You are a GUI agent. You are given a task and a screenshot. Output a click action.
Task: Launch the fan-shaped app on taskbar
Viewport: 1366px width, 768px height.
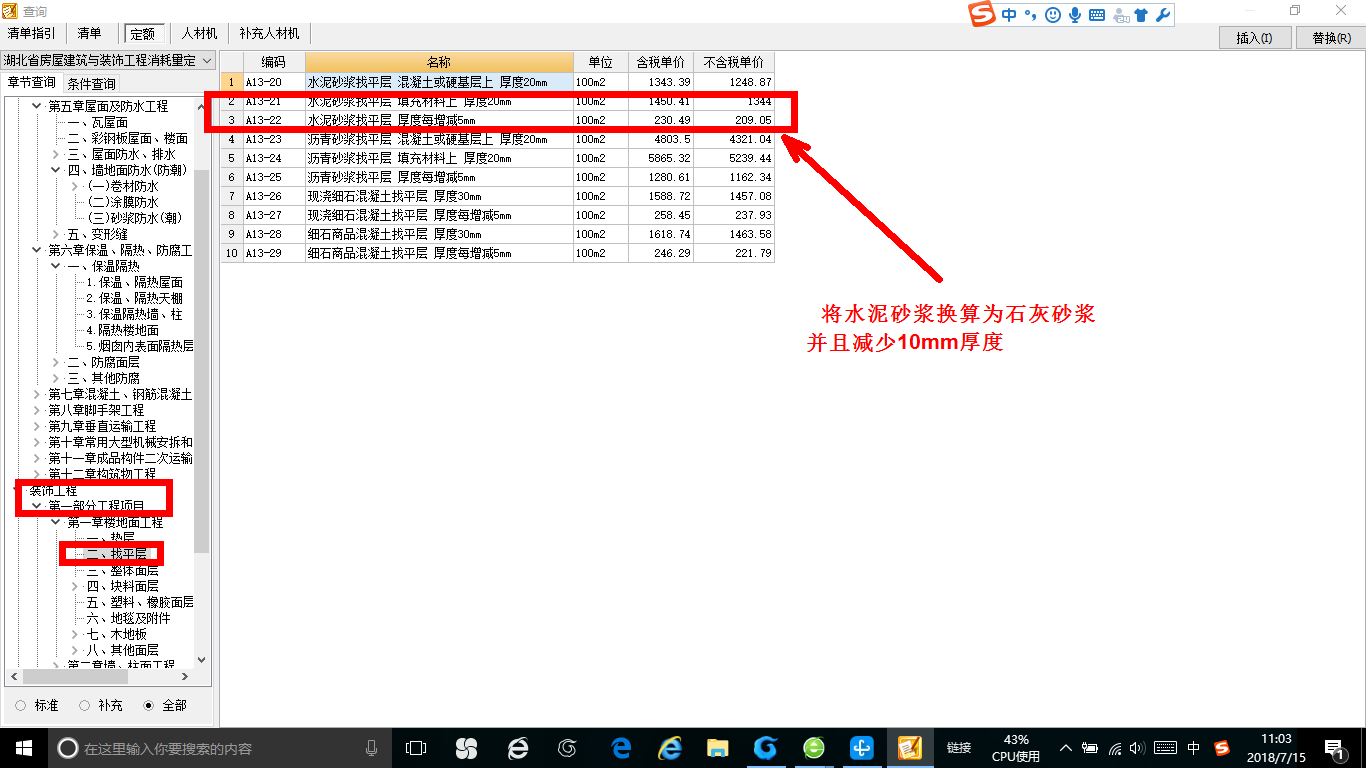coord(466,748)
